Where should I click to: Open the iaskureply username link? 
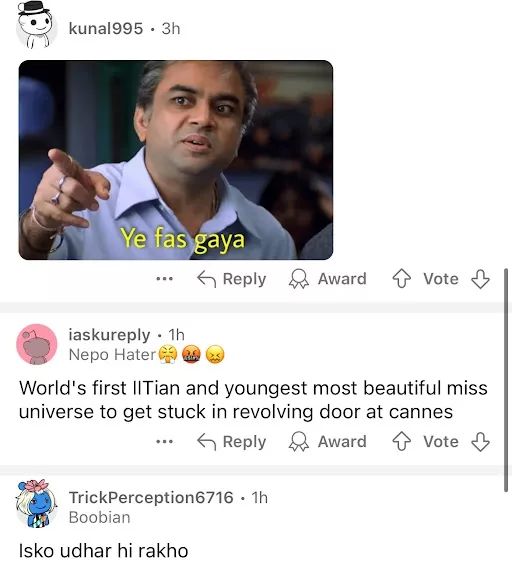[109, 335]
